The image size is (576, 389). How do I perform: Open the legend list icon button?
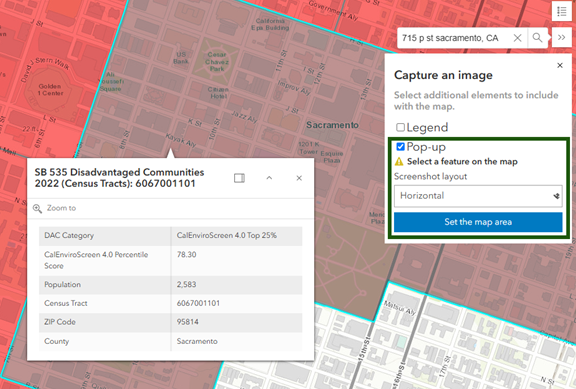coord(561,11)
